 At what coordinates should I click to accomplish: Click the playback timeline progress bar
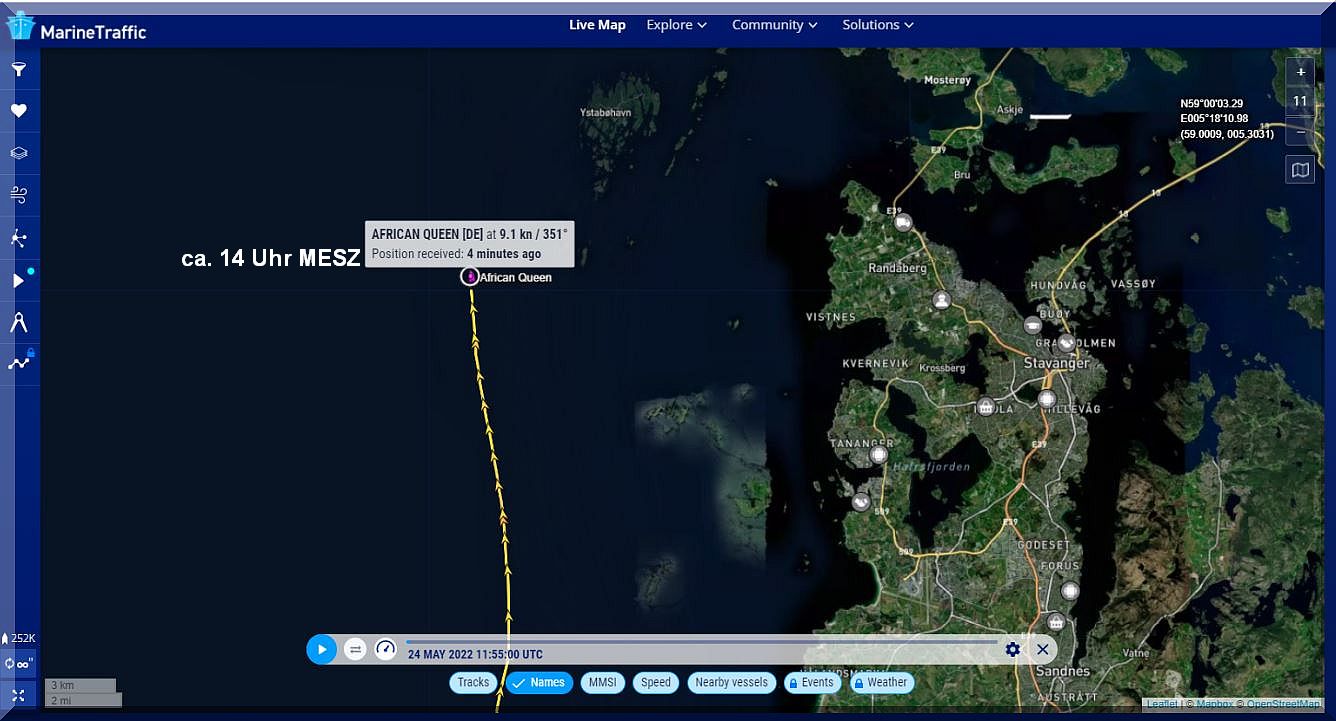pos(700,640)
